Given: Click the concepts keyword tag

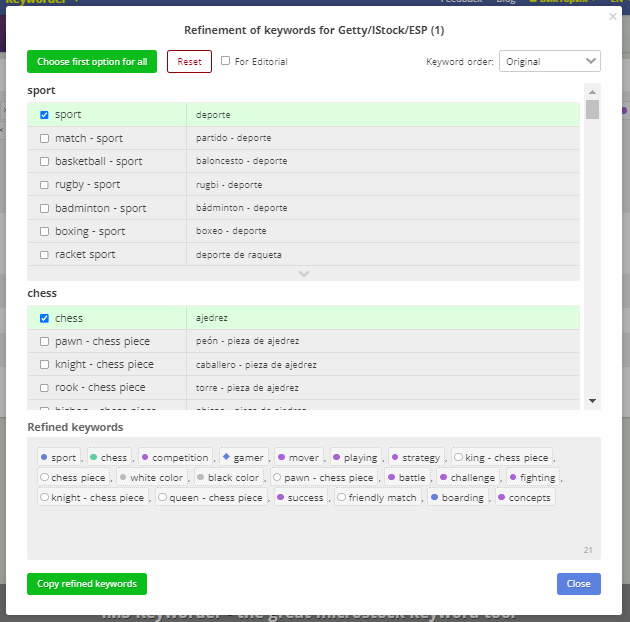Looking at the screenshot, I should tap(525, 497).
